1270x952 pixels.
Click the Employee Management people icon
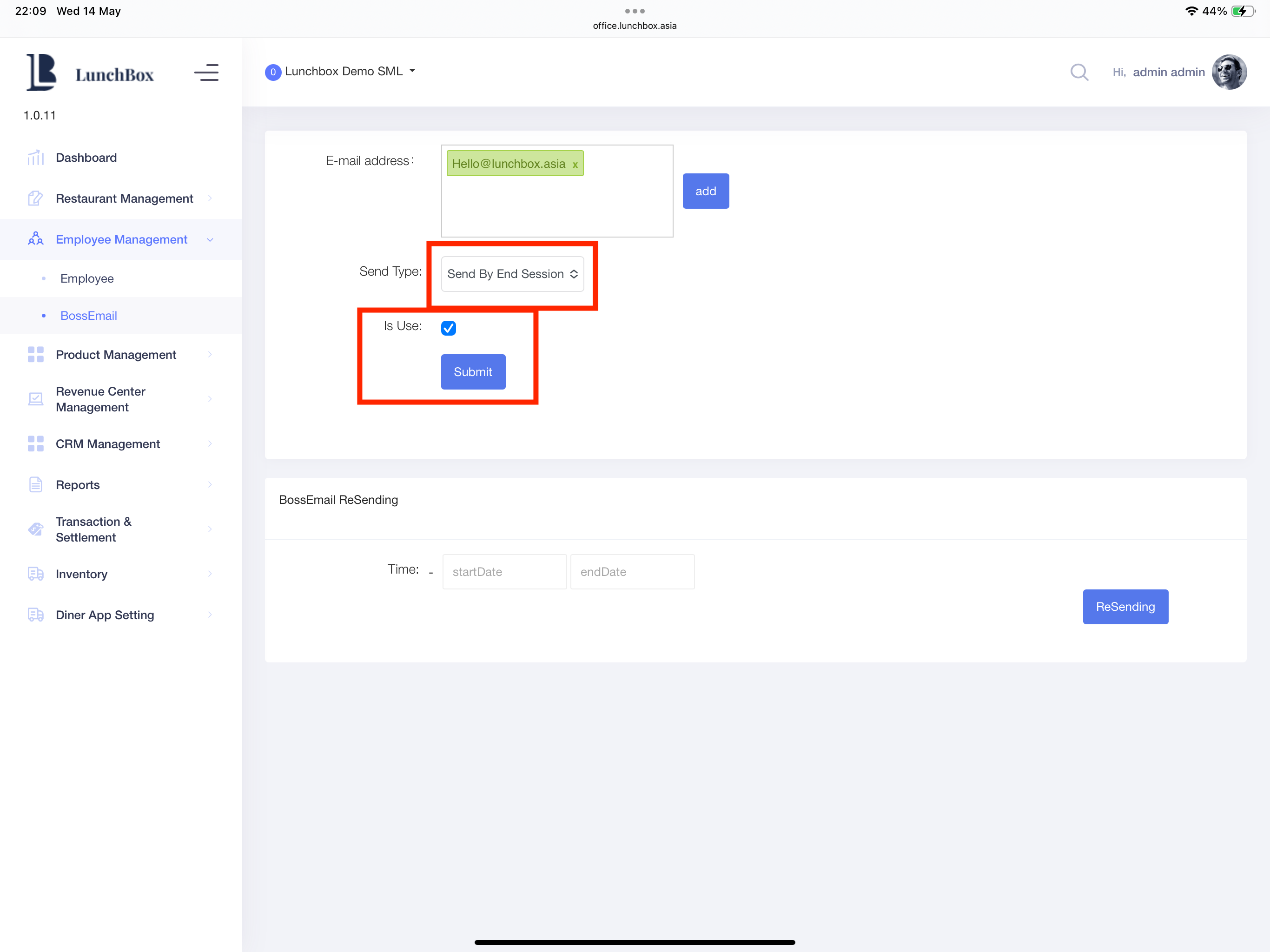(36, 239)
